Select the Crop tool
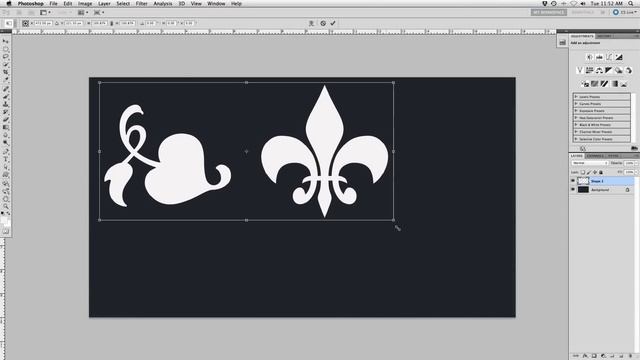Viewport: 640px width, 360px height. (x=6, y=71)
